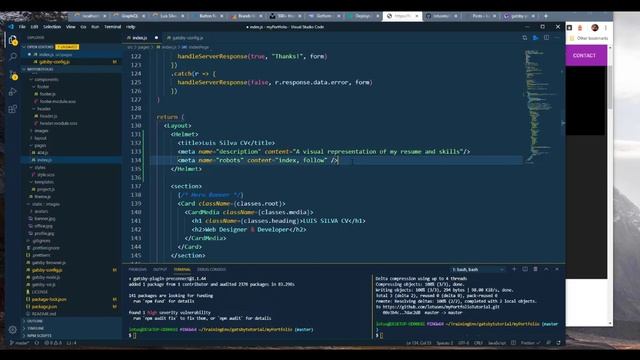Open the browser profile avatar
The image size is (640, 360).
tap(595, 27)
